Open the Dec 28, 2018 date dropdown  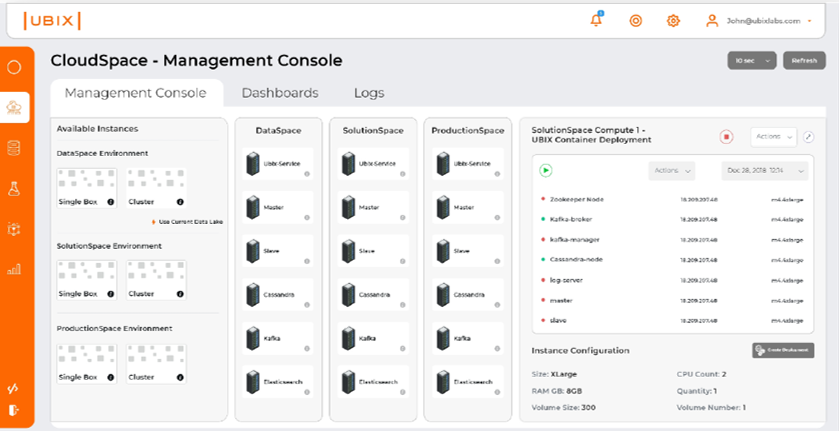(x=765, y=171)
